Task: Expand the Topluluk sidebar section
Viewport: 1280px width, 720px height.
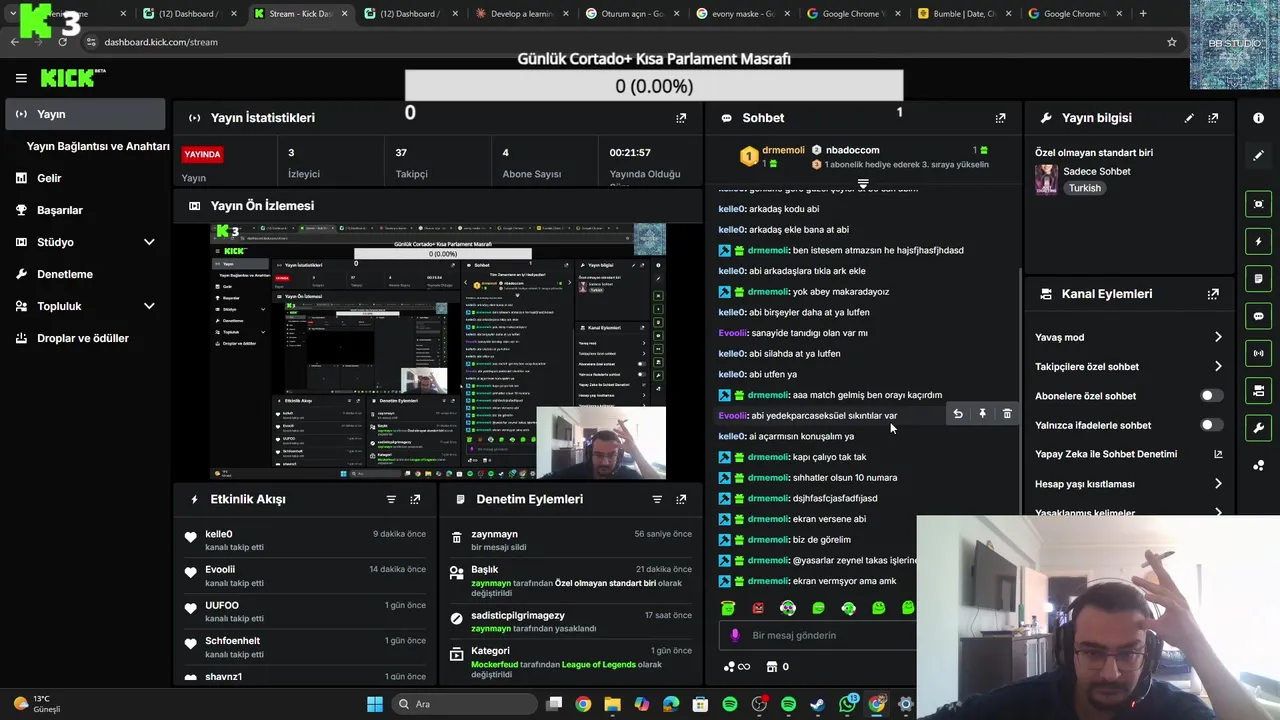Action: click(x=149, y=306)
